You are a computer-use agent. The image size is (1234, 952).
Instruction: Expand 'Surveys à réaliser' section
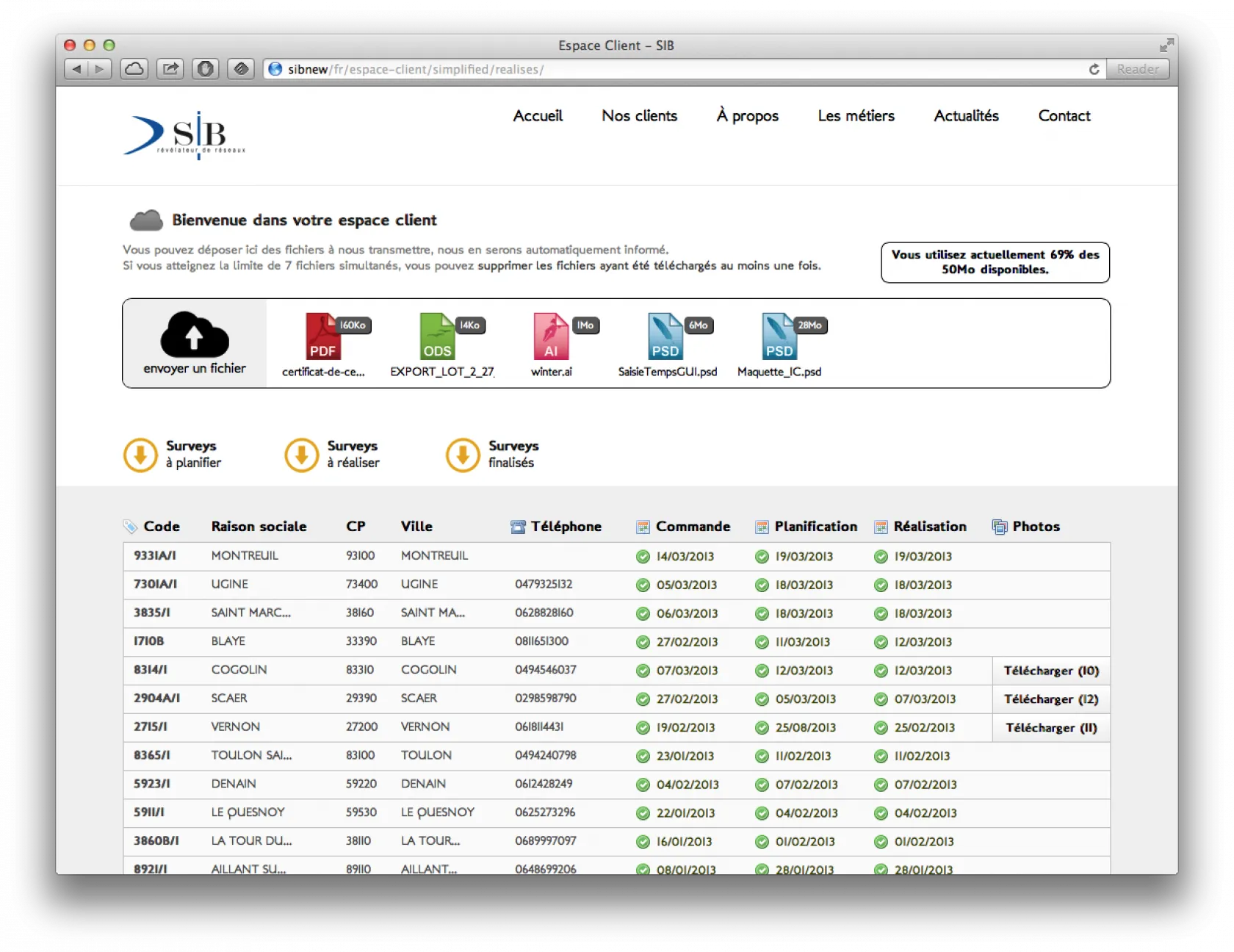pos(302,455)
